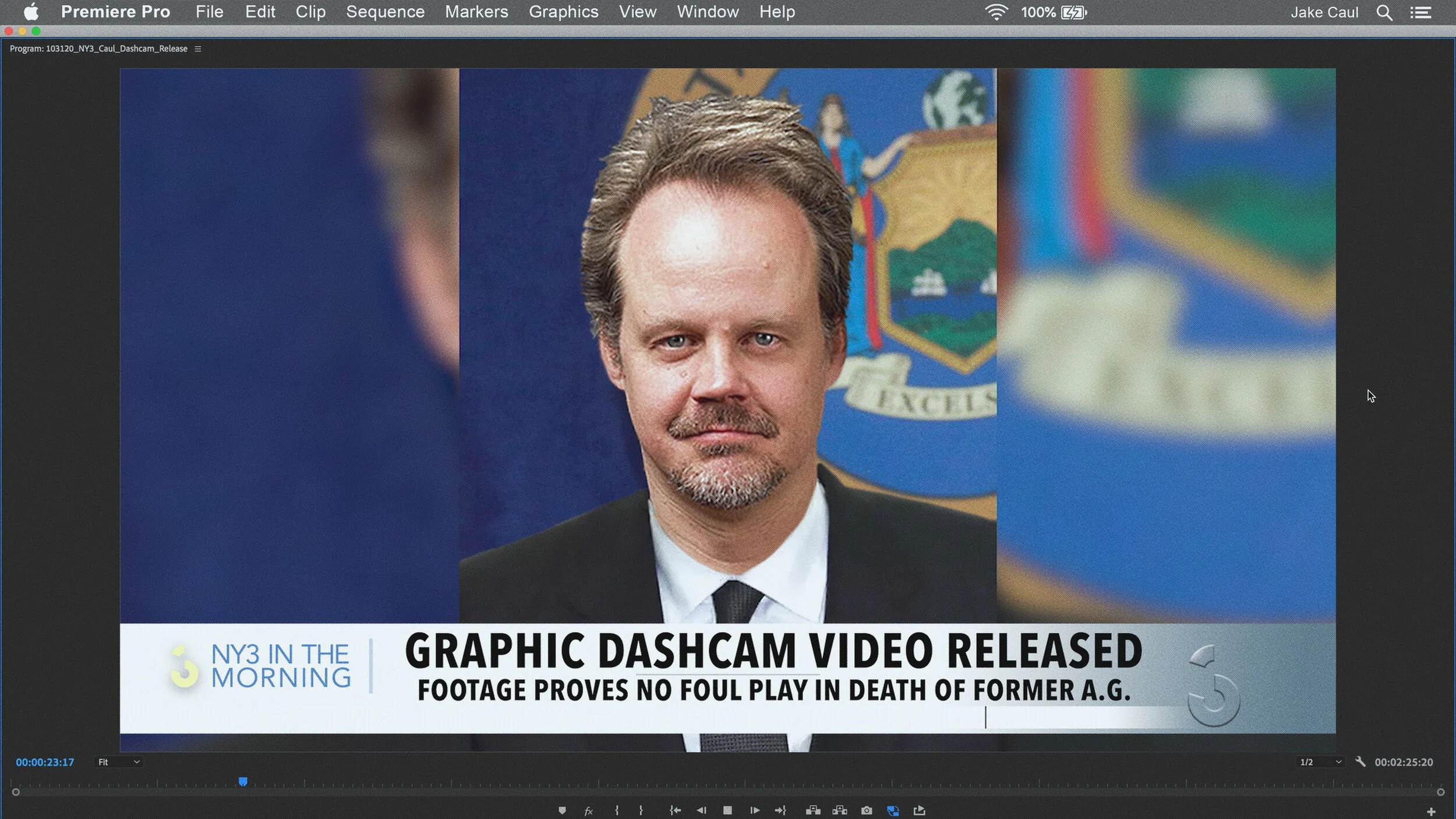Image resolution: width=1456 pixels, height=819 pixels.
Task: Jump to the In point
Action: (x=676, y=810)
